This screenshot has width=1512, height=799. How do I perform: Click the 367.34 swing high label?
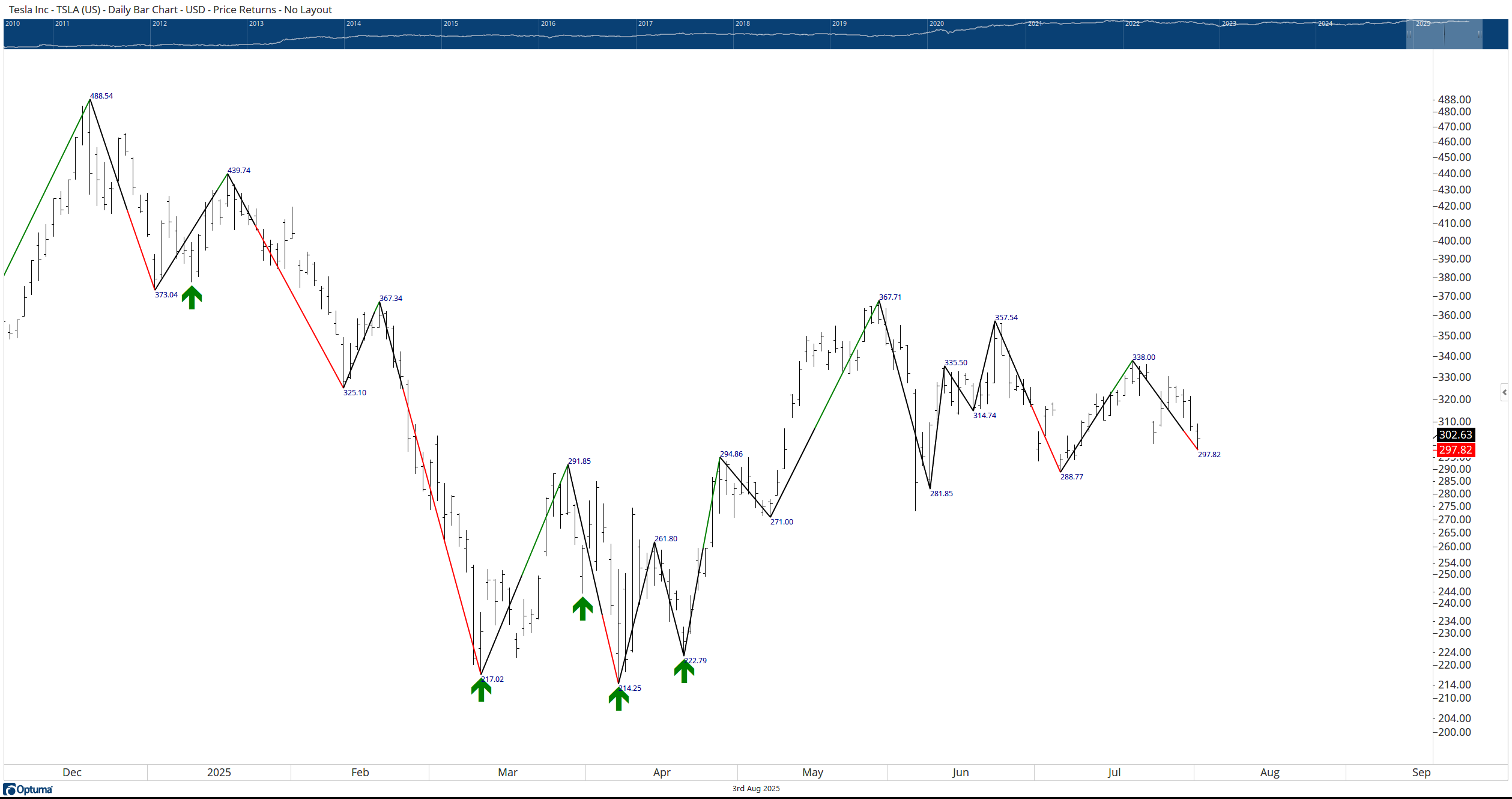pyautogui.click(x=391, y=298)
